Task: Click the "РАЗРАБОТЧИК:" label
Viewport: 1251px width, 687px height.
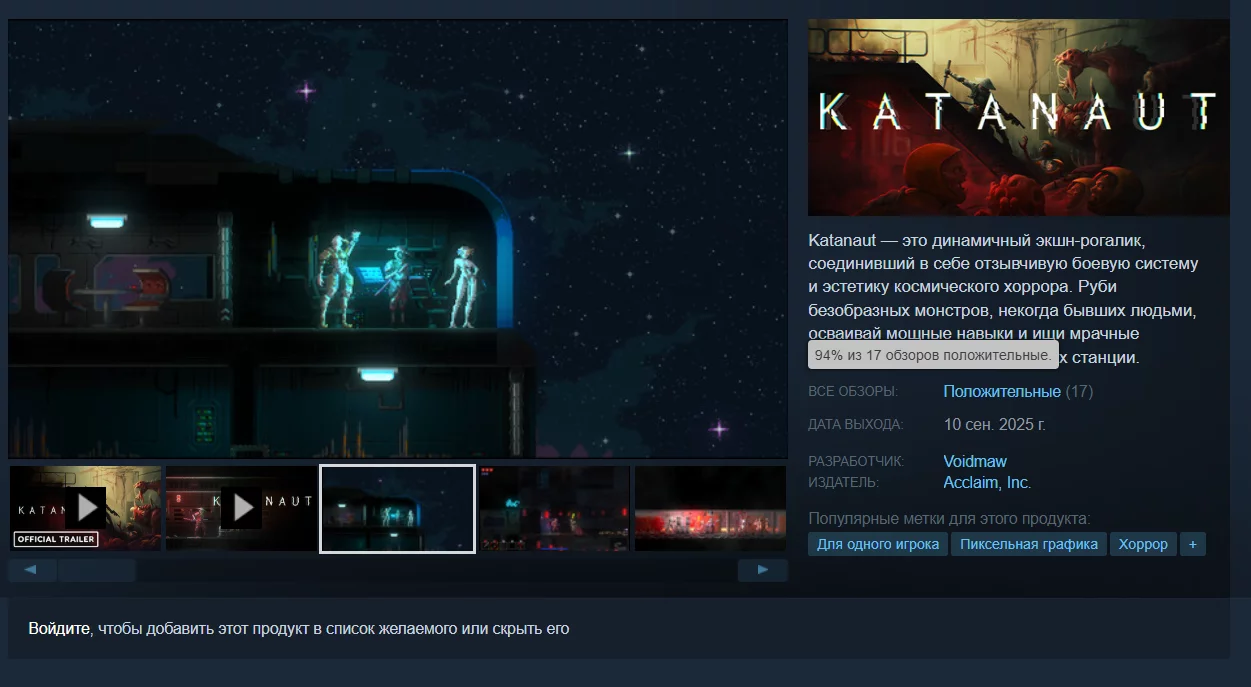Action: click(x=856, y=461)
